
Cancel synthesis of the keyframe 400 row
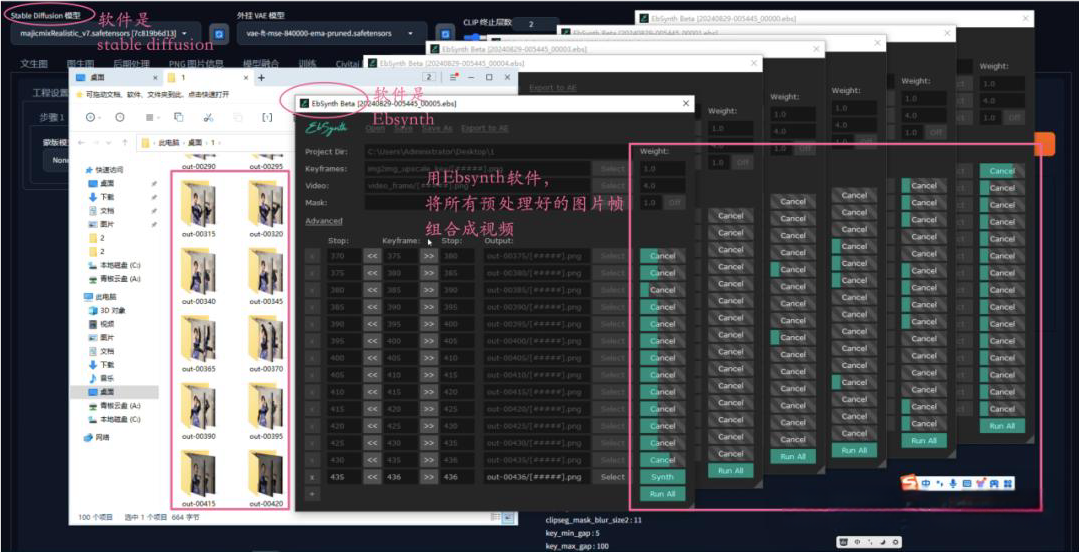click(x=662, y=341)
